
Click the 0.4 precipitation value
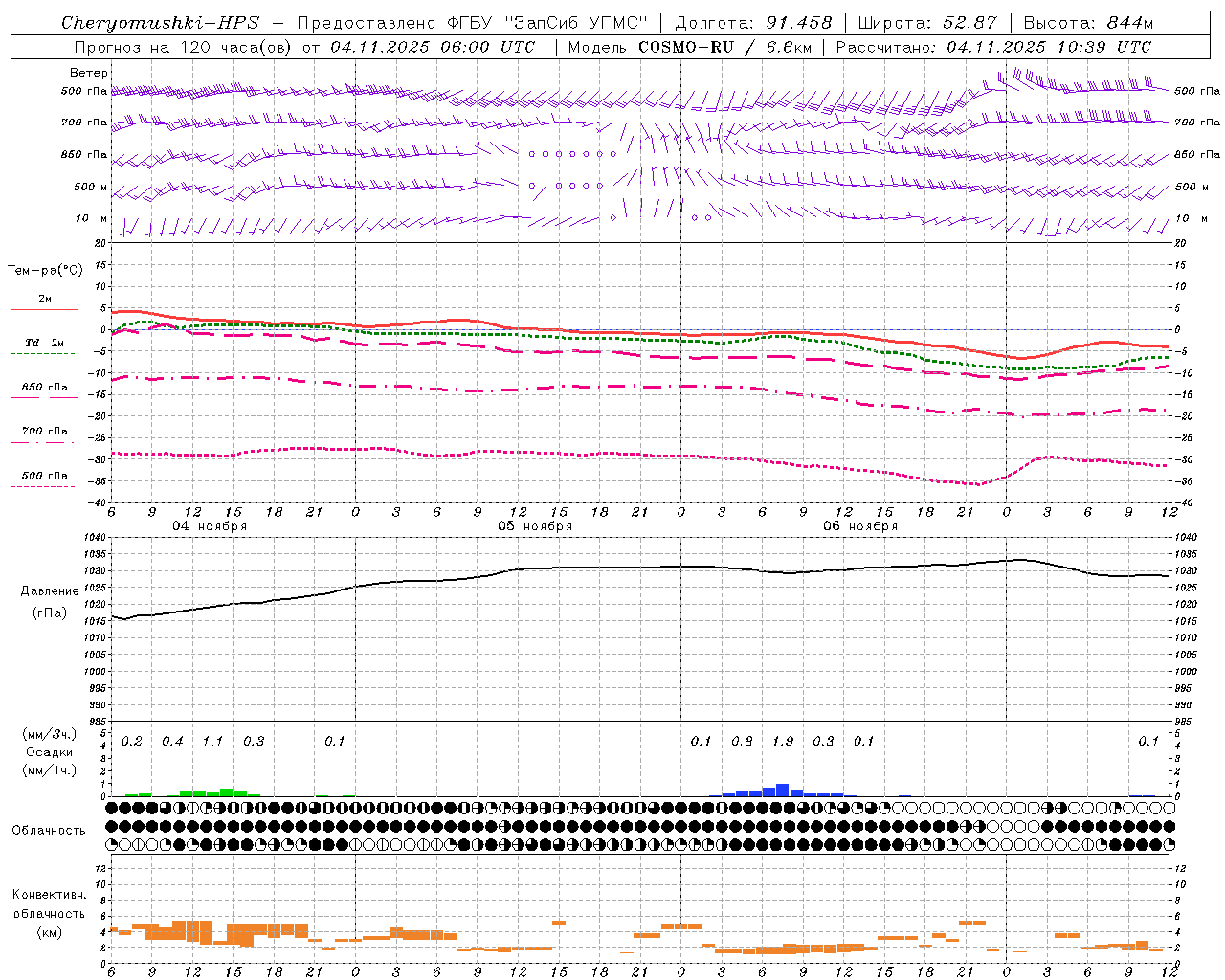pyautogui.click(x=173, y=742)
